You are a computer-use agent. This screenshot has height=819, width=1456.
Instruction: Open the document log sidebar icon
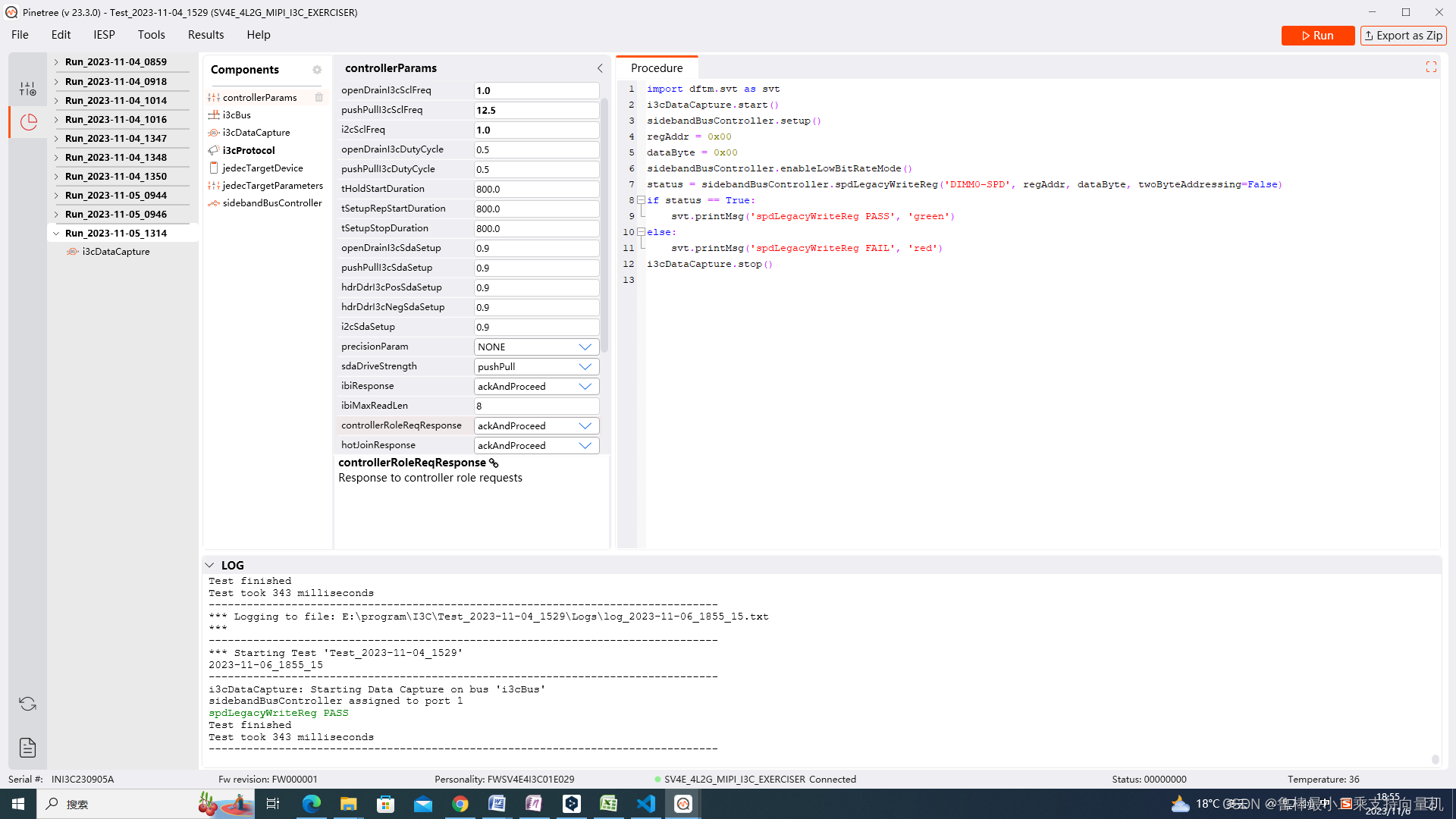pyautogui.click(x=28, y=748)
